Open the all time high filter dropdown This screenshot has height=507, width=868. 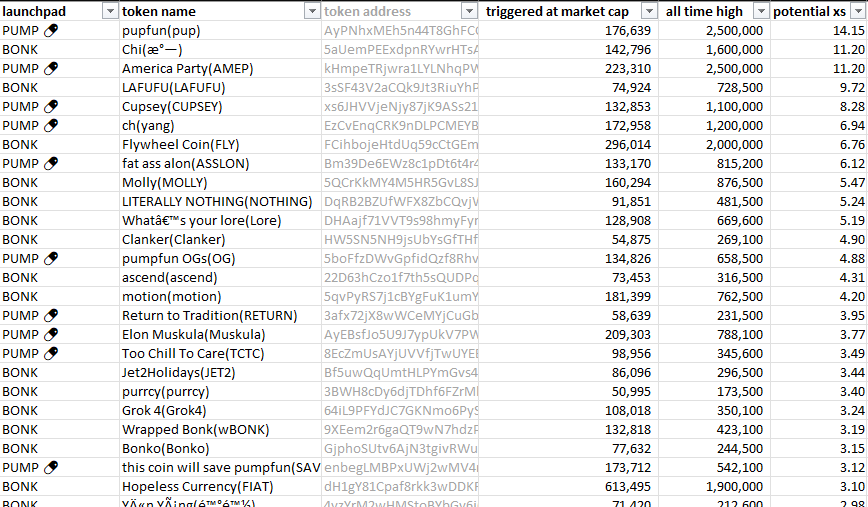point(762,11)
